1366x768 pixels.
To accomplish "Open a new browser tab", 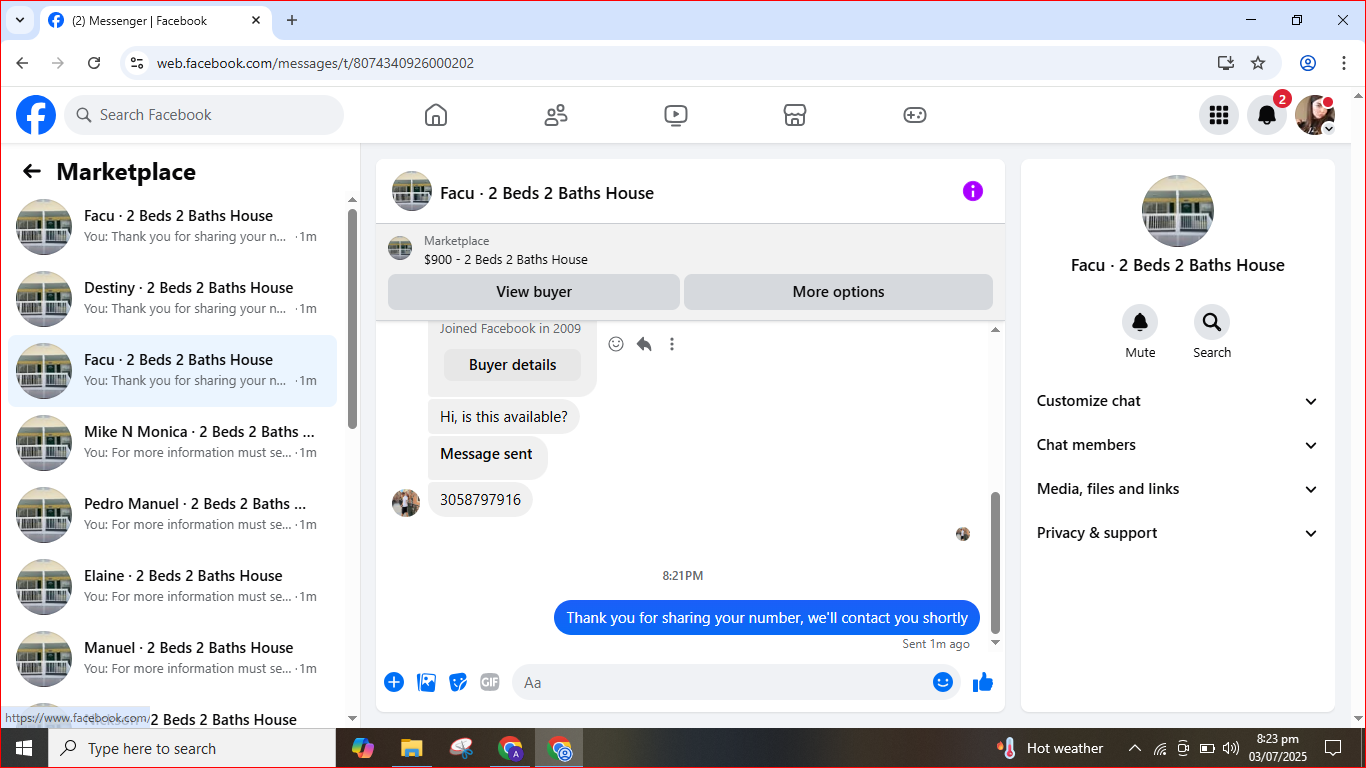I will (292, 20).
